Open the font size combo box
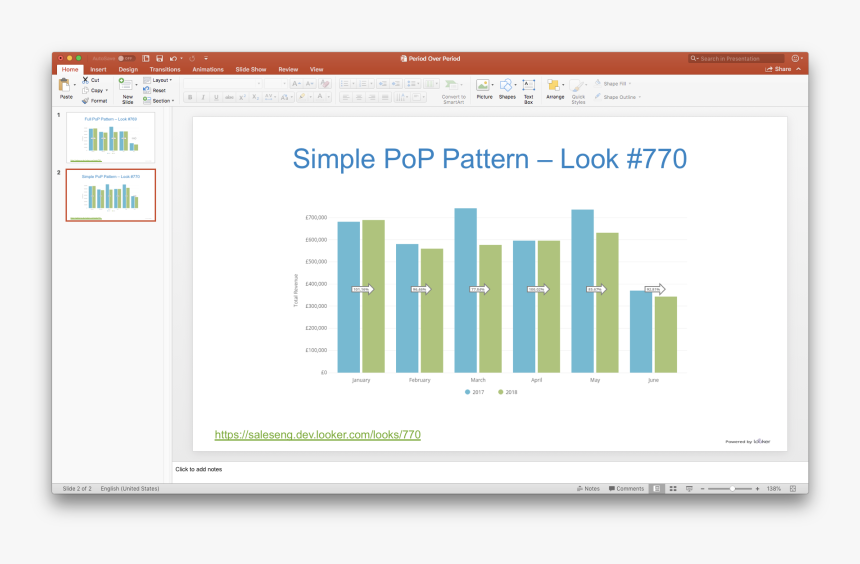Viewport: 860px width, 564px height. (275, 83)
